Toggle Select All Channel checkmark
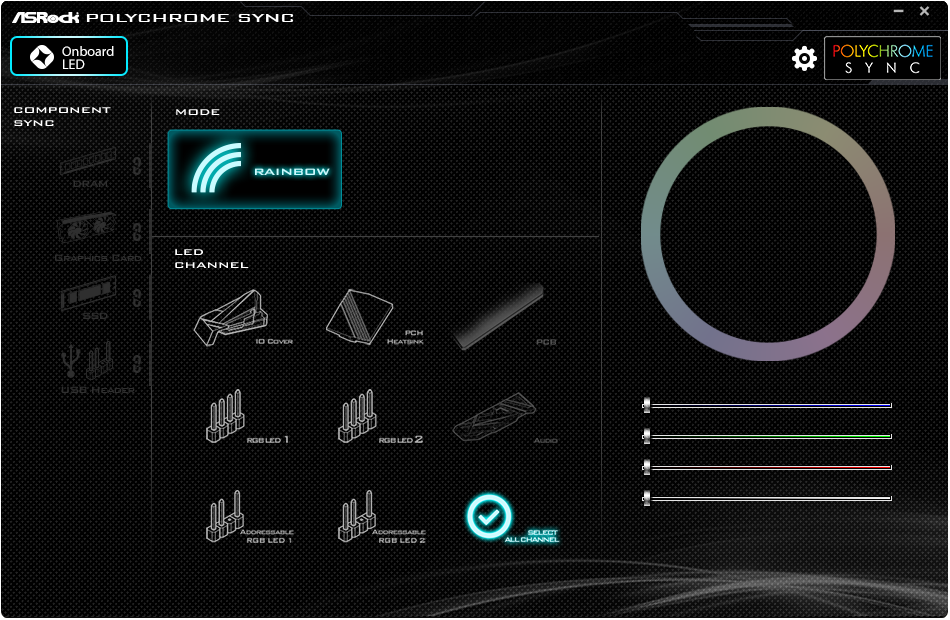 489,517
